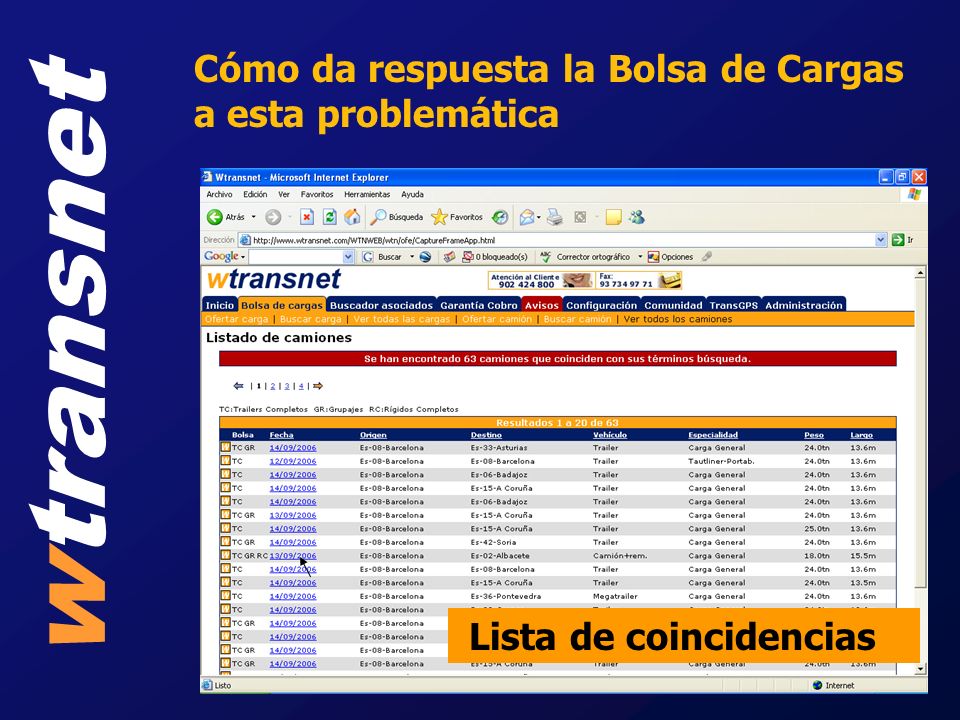
Task: Click the Atrás back arrow icon
Action: pyautogui.click(x=214, y=217)
